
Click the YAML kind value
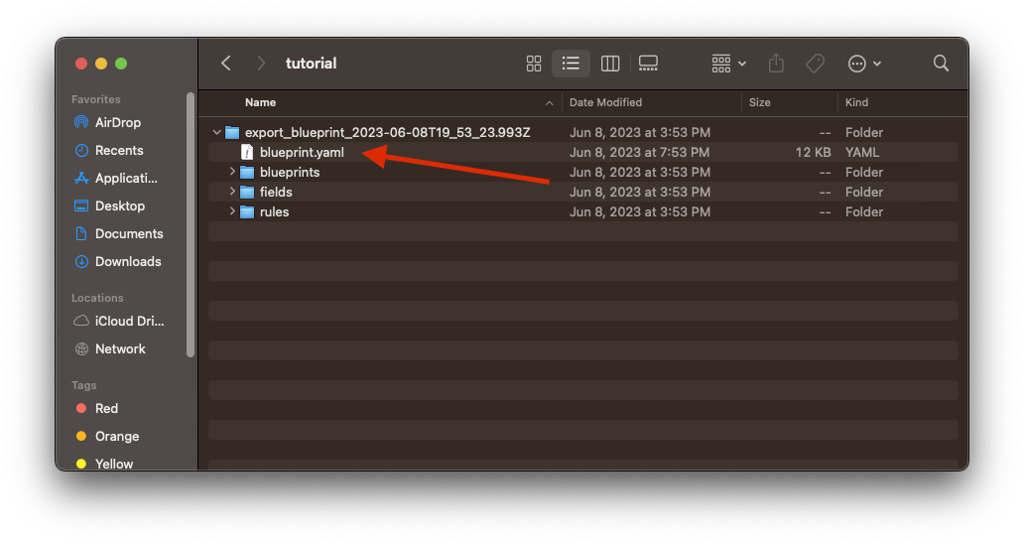click(x=862, y=153)
